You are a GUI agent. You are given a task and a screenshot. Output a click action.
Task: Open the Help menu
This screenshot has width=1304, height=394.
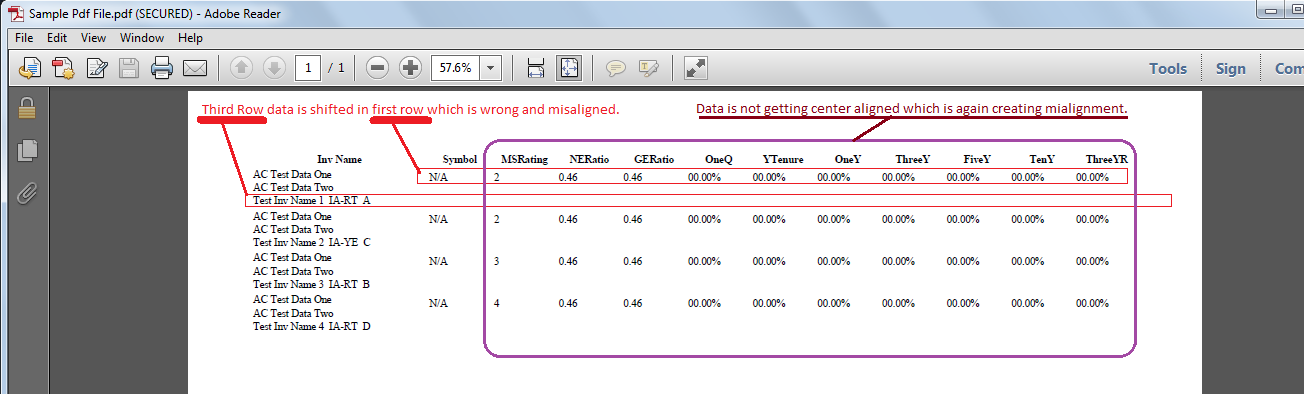click(190, 38)
